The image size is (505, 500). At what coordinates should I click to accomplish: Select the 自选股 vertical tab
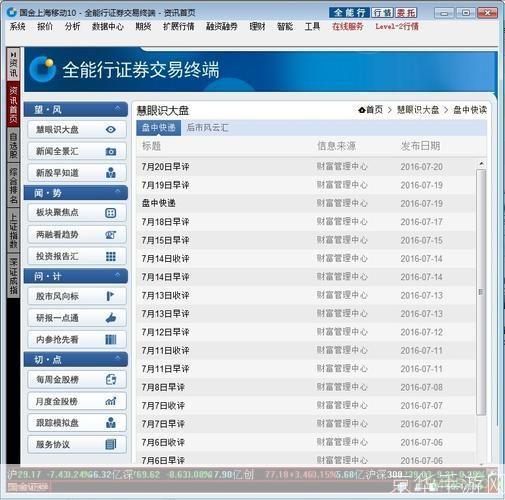(x=13, y=145)
